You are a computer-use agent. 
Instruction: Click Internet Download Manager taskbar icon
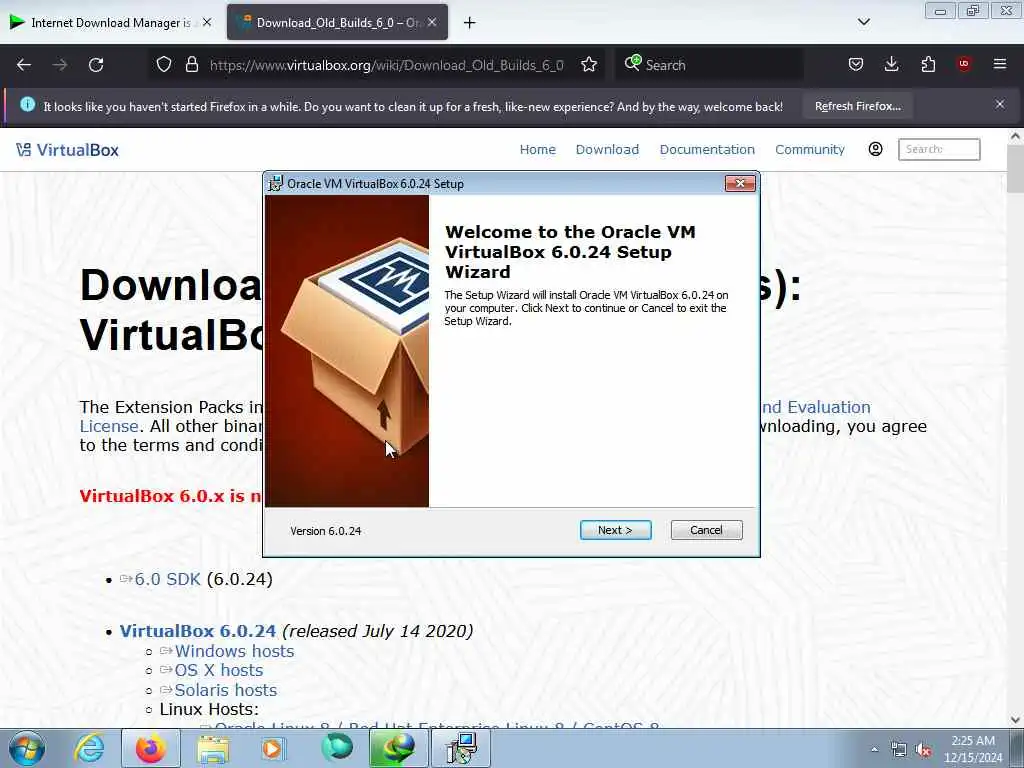[399, 748]
